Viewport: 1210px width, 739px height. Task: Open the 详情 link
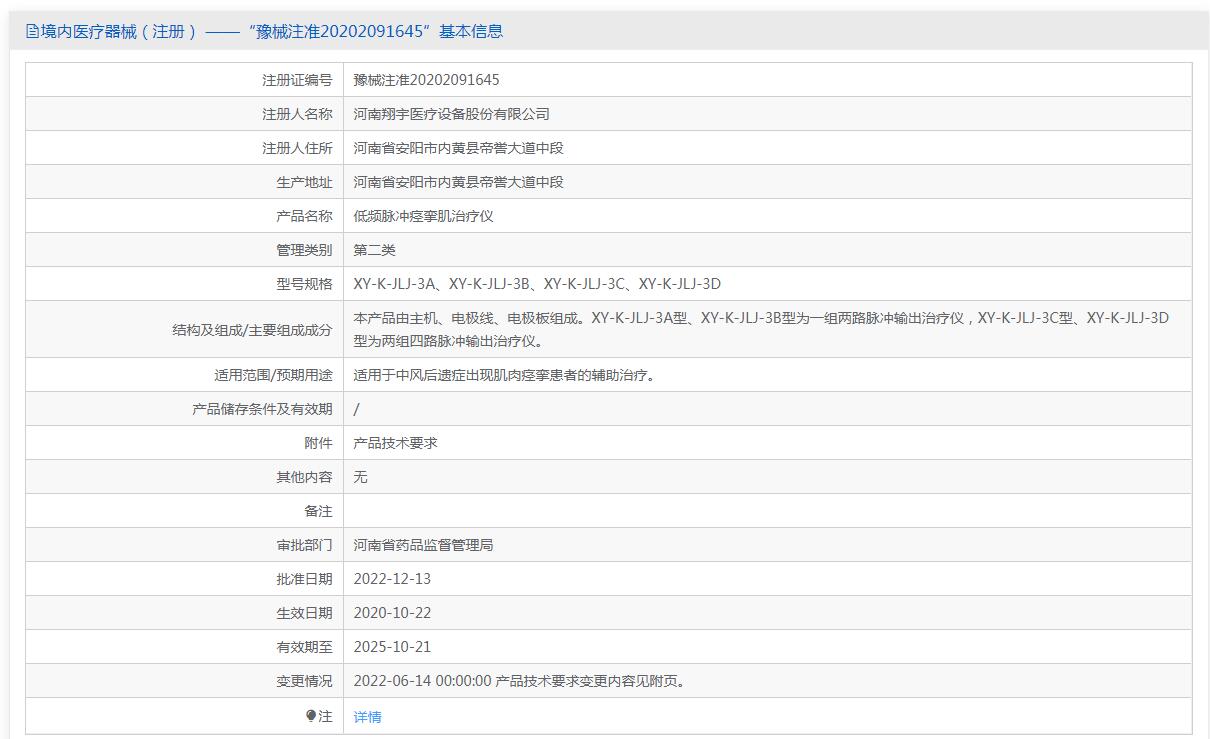pyautogui.click(x=367, y=717)
